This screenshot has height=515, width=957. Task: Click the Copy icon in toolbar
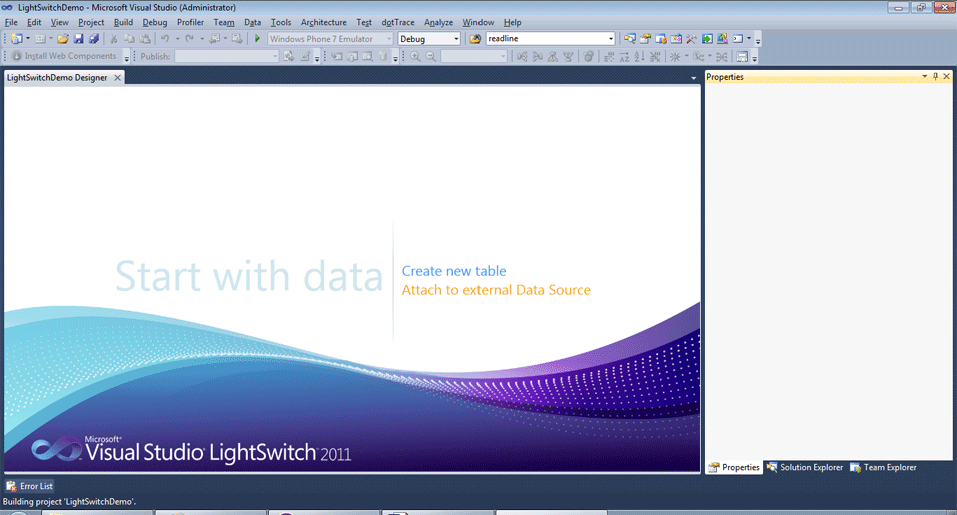[129, 38]
